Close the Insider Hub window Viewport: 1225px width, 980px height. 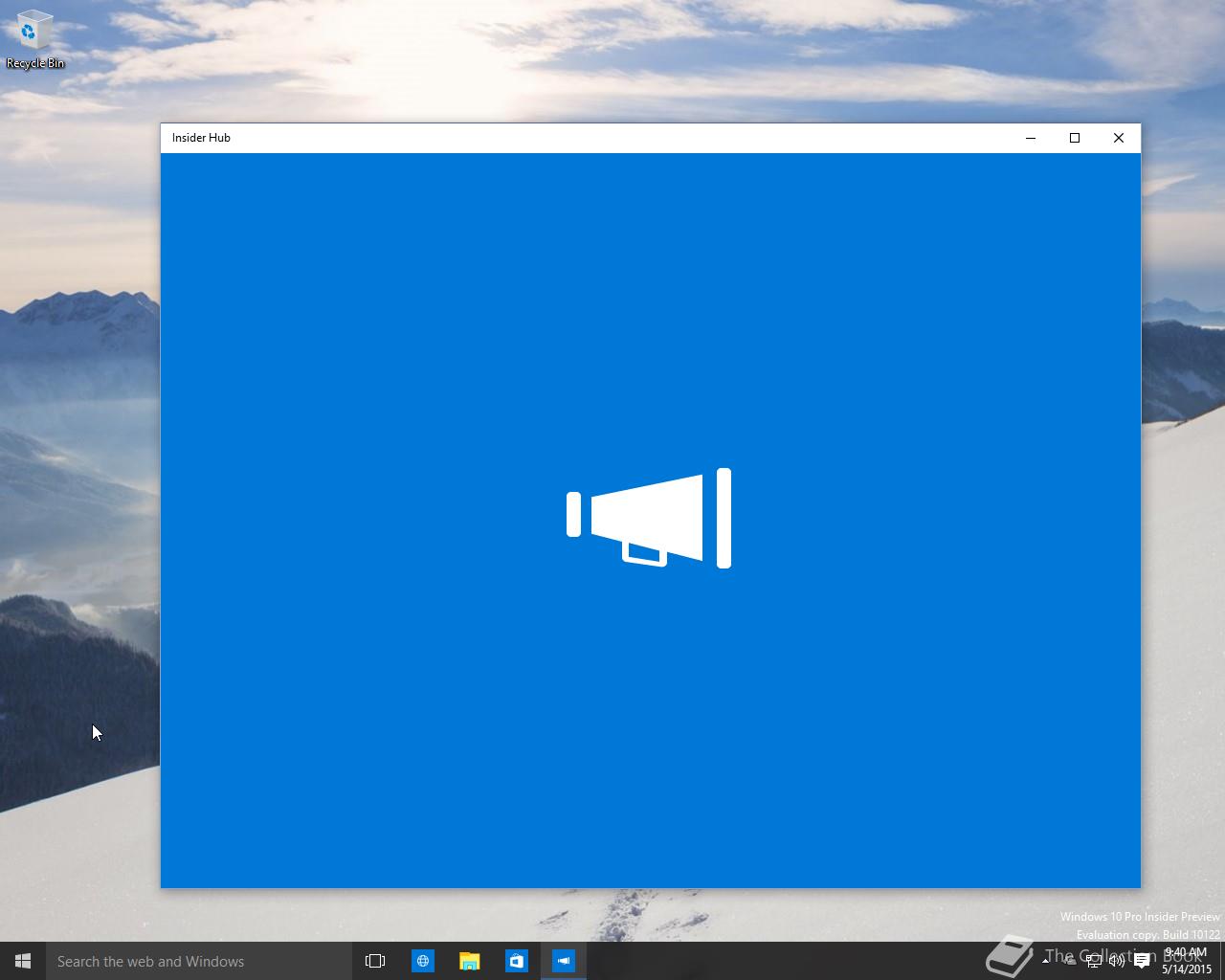1119,138
